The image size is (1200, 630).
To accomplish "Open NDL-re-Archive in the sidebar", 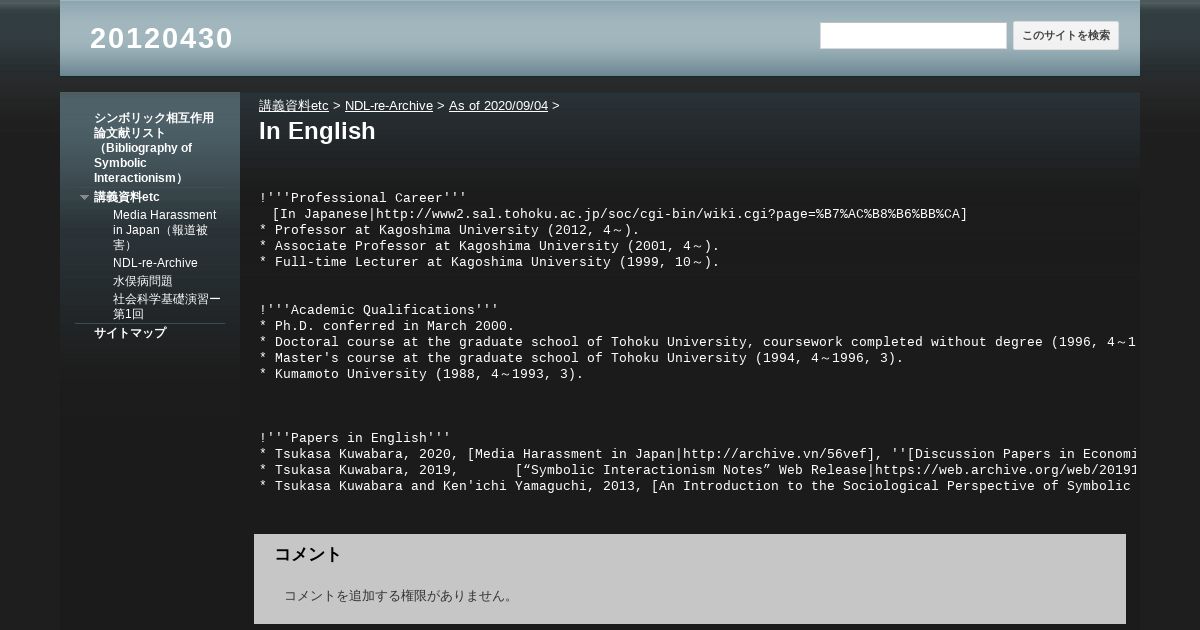I will pos(155,263).
